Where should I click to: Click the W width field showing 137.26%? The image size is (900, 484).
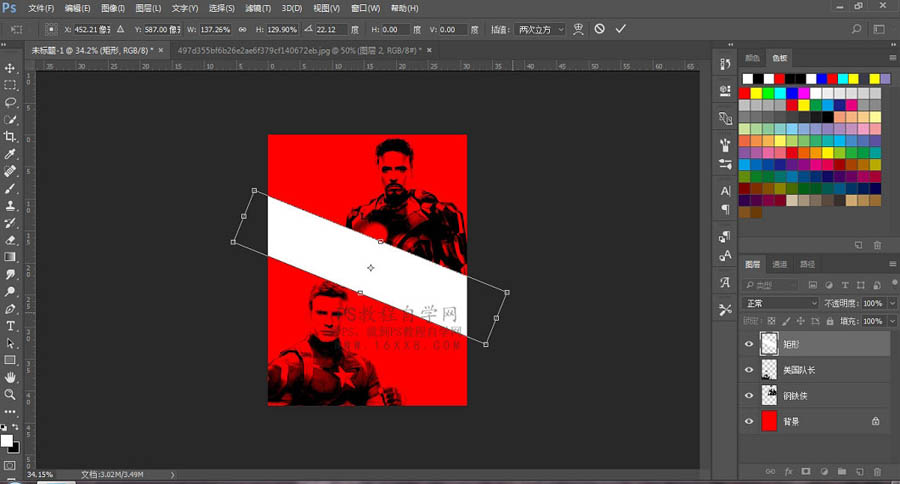215,29
